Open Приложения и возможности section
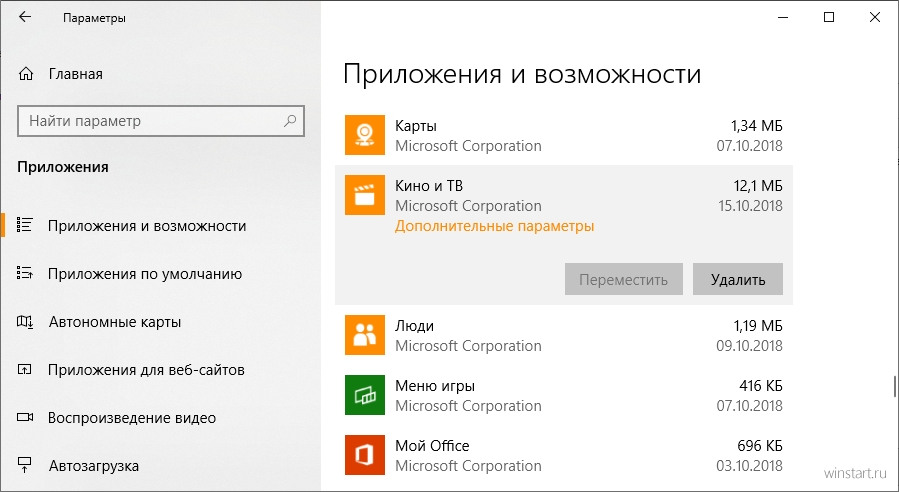The width and height of the screenshot is (899, 492). (x=147, y=226)
